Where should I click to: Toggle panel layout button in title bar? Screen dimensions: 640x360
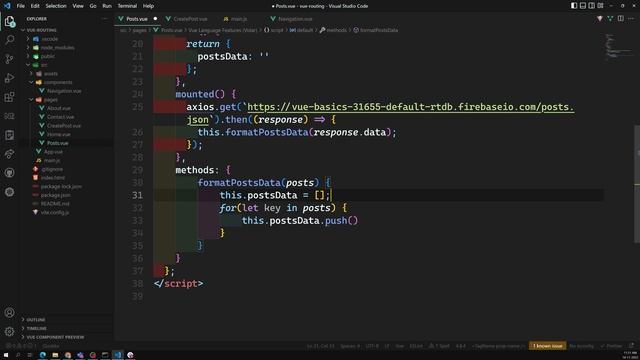pyautogui.click(x=583, y=6)
